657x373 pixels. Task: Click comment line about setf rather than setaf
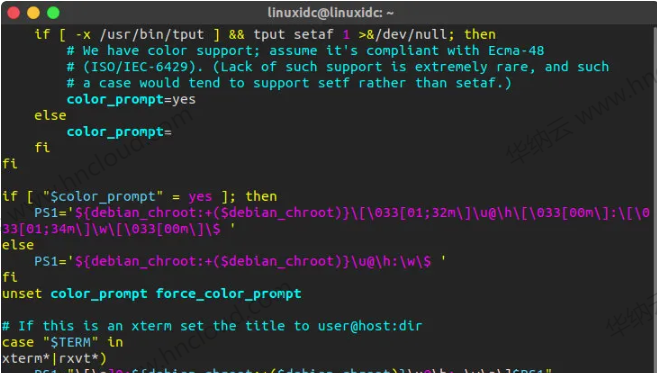[289, 83]
